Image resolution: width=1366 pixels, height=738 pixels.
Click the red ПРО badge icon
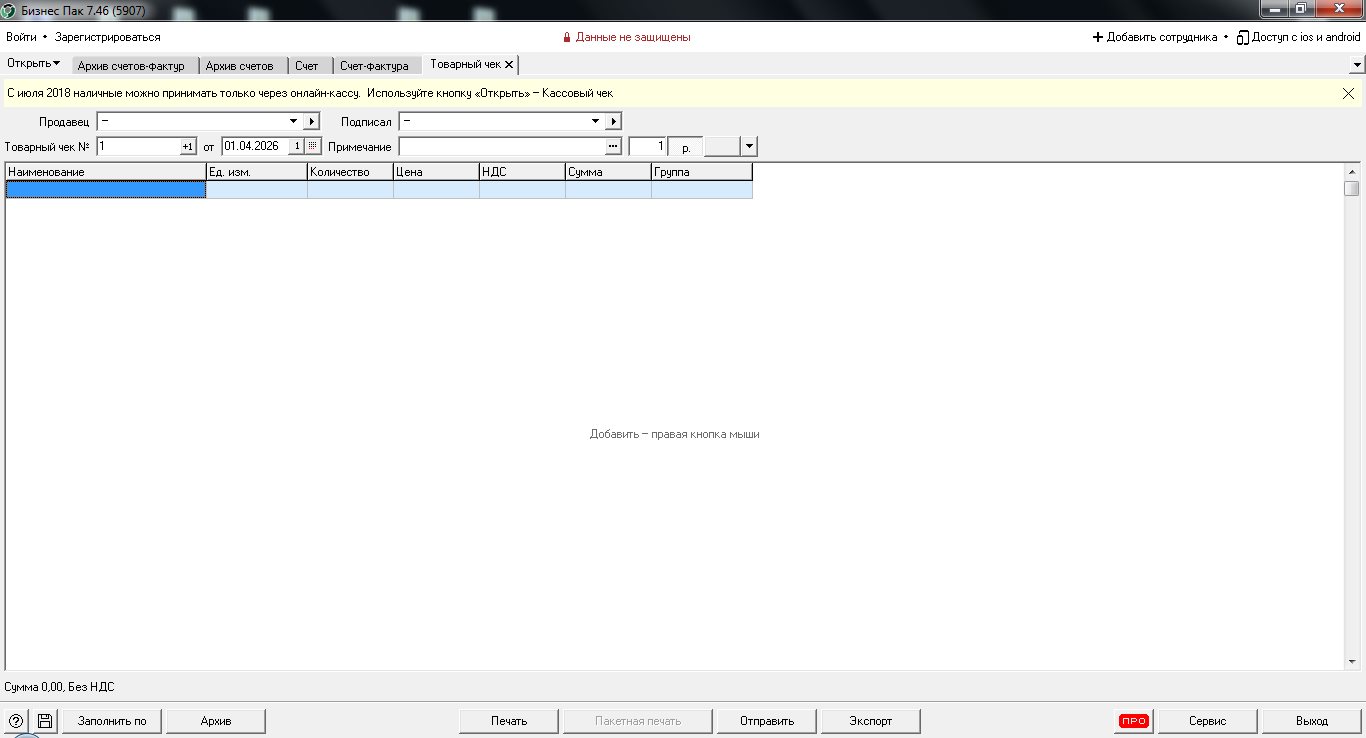[1133, 721]
